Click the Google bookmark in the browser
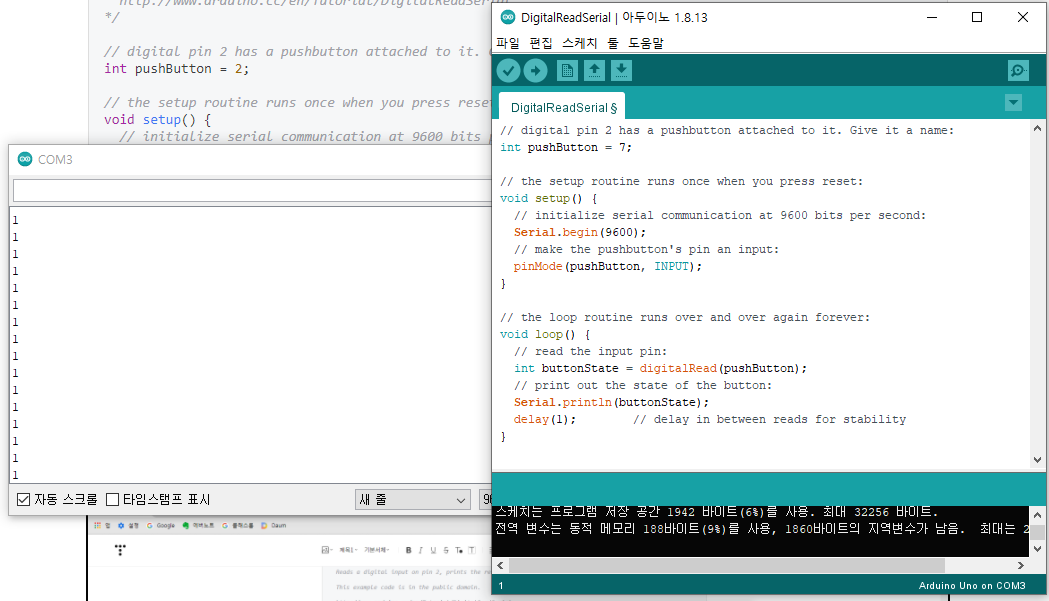This screenshot has height=601, width=1049. point(161,525)
